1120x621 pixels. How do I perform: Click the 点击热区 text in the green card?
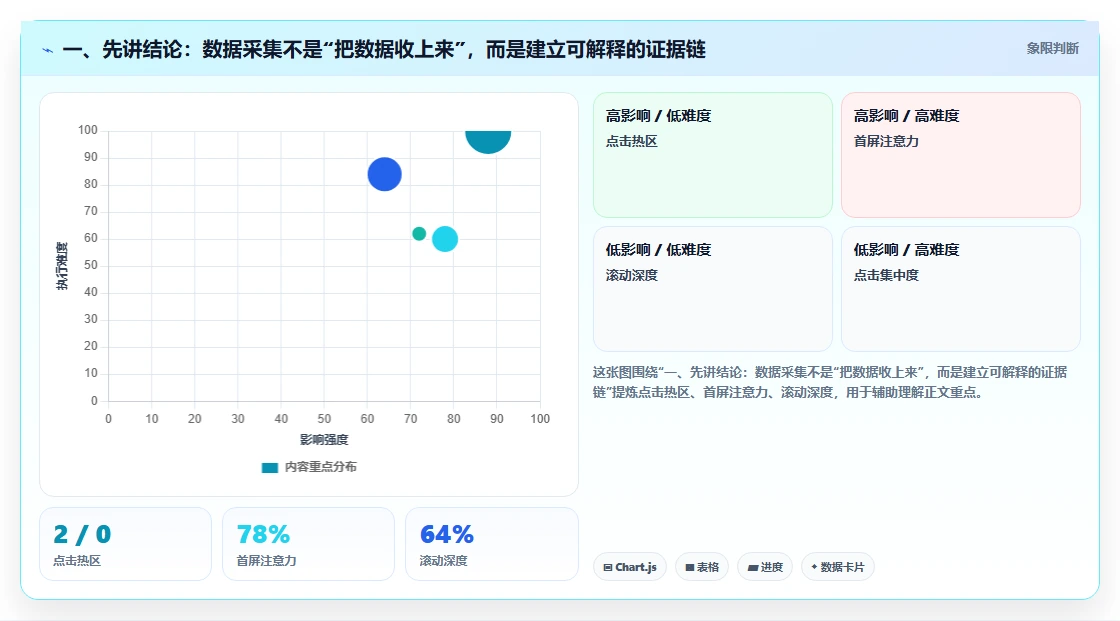(x=631, y=141)
